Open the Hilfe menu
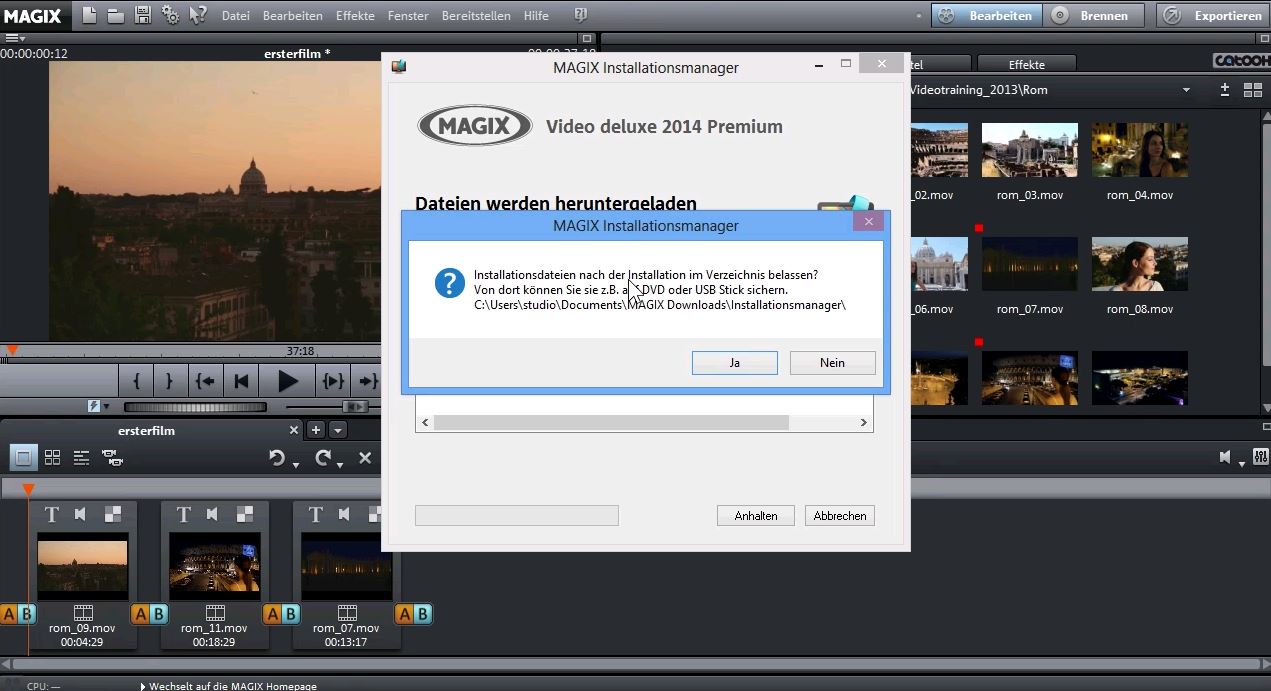 [x=536, y=16]
